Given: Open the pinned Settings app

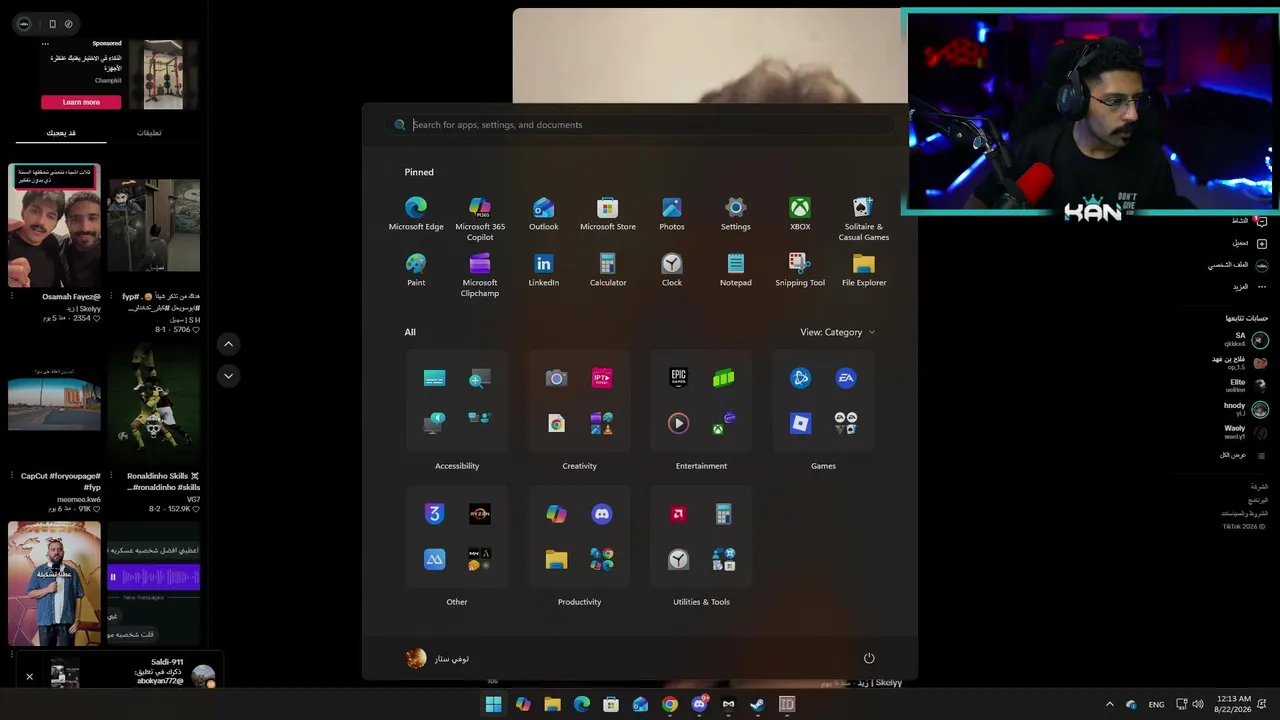Looking at the screenshot, I should click(x=736, y=214).
